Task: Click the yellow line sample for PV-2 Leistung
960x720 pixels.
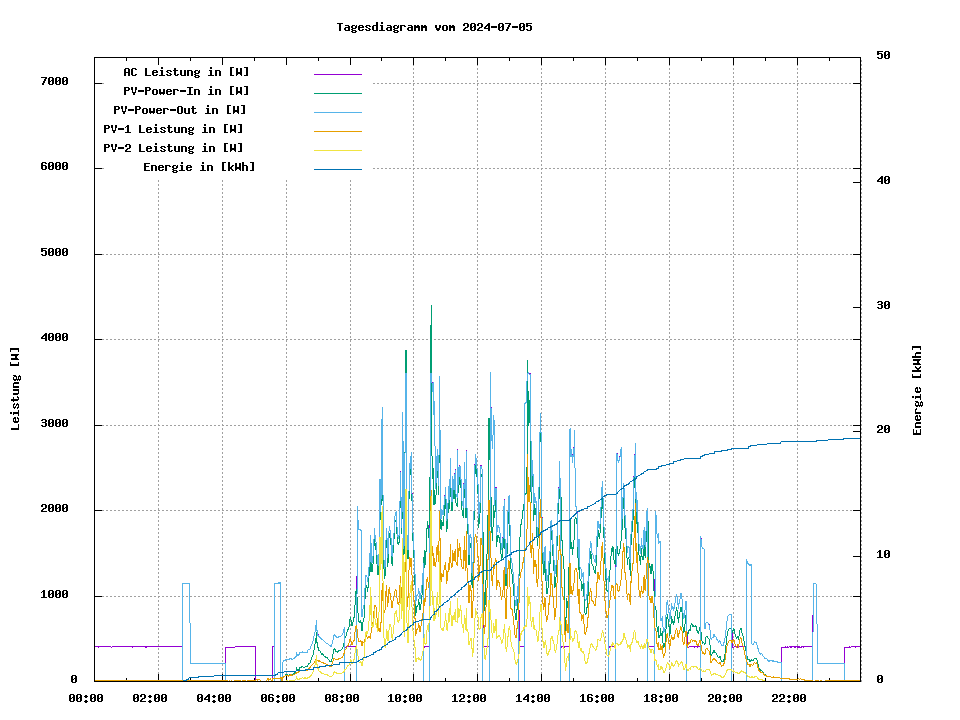Action: tap(337, 150)
